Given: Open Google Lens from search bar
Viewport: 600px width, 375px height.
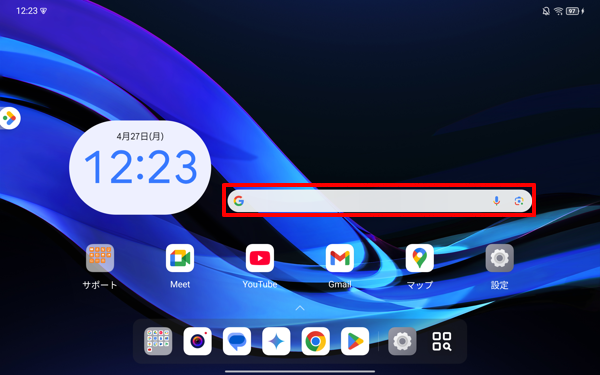Looking at the screenshot, I should [519, 201].
